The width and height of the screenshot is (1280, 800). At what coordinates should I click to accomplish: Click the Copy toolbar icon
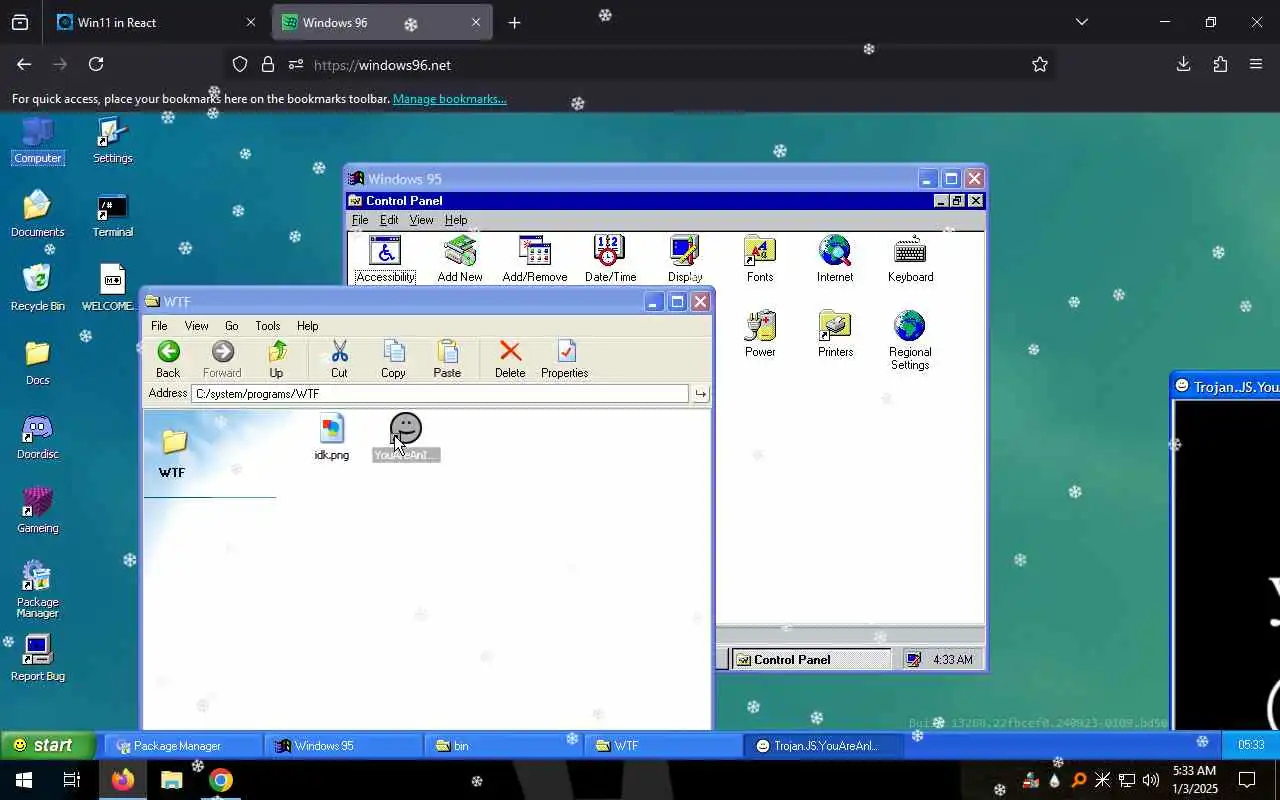point(393,359)
